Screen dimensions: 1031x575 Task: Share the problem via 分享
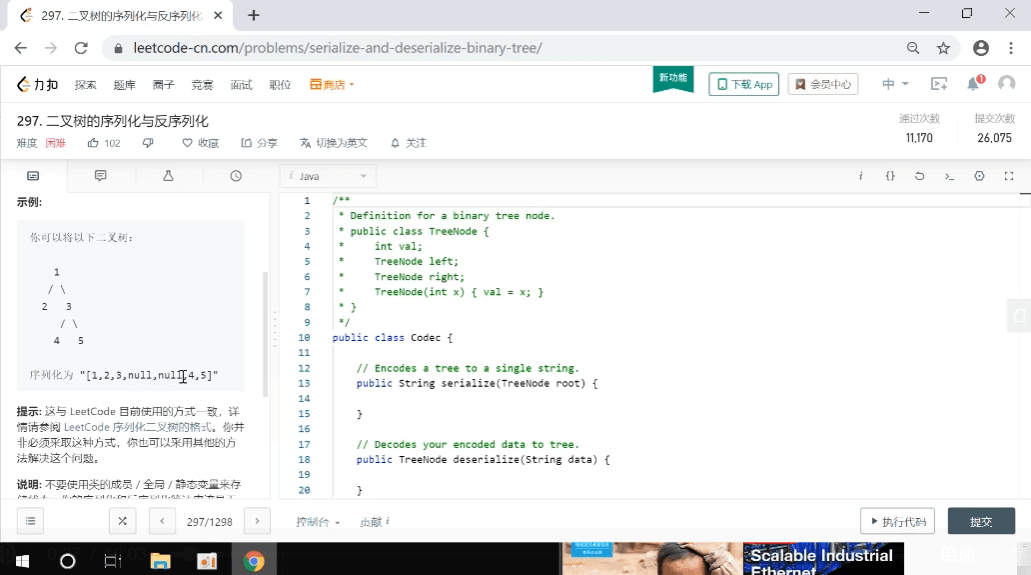pos(259,143)
